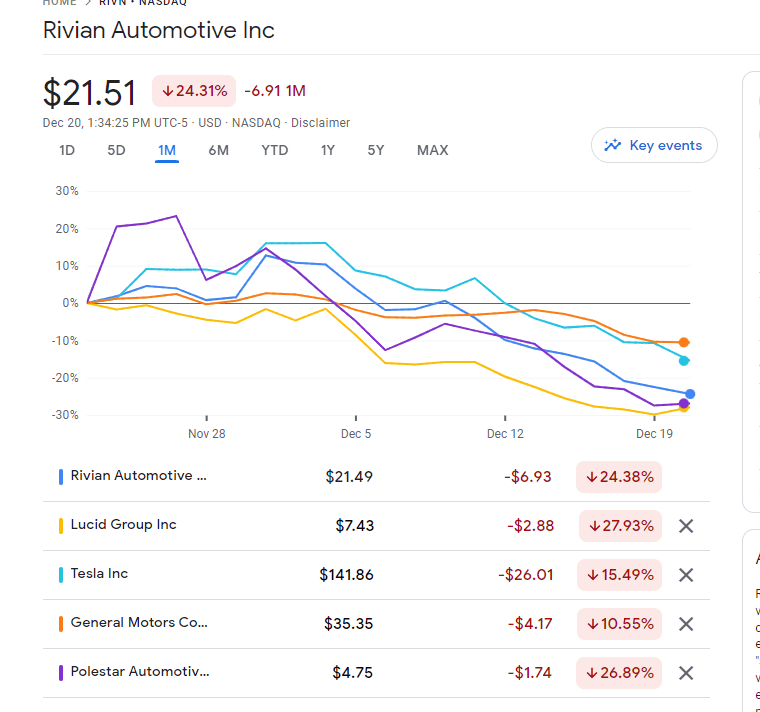
Task: Click the Nov 28 axis label
Action: [206, 434]
